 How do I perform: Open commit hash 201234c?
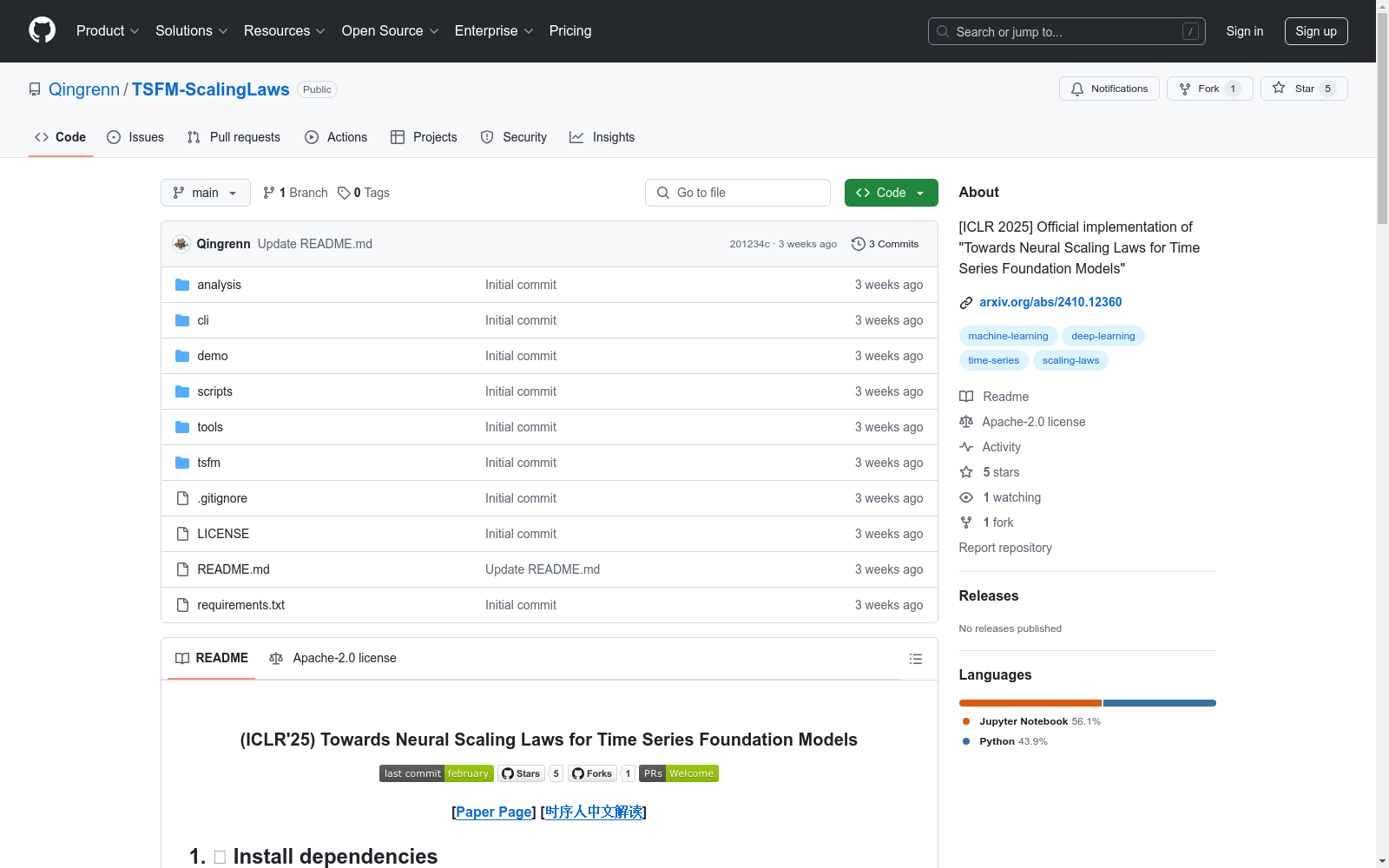pyautogui.click(x=750, y=244)
